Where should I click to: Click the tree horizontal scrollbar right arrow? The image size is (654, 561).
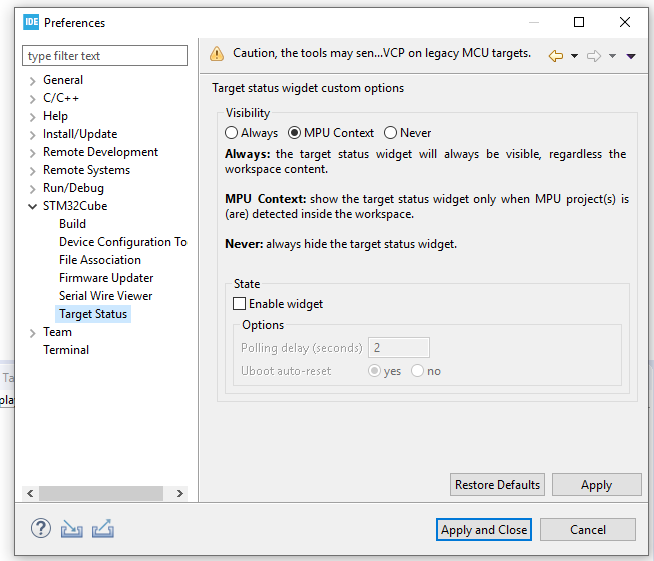point(180,493)
